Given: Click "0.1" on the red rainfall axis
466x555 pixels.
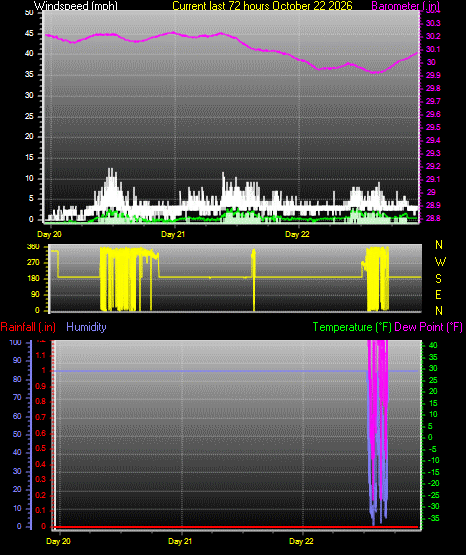Looking at the screenshot, I should (x=41, y=510).
